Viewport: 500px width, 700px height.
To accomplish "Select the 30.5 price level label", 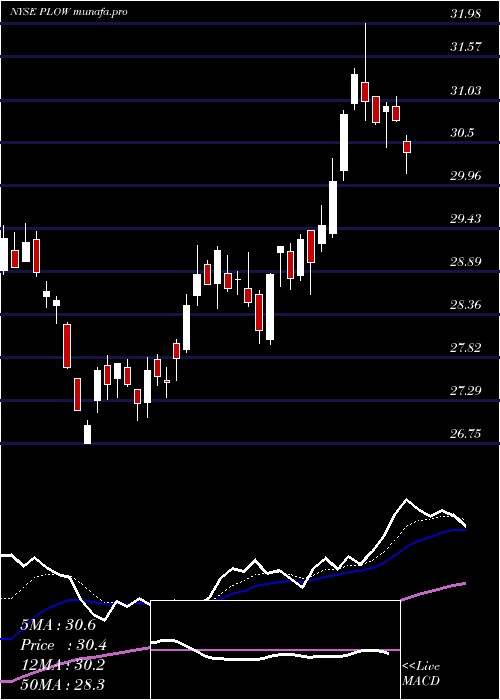I will pyautogui.click(x=462, y=133).
